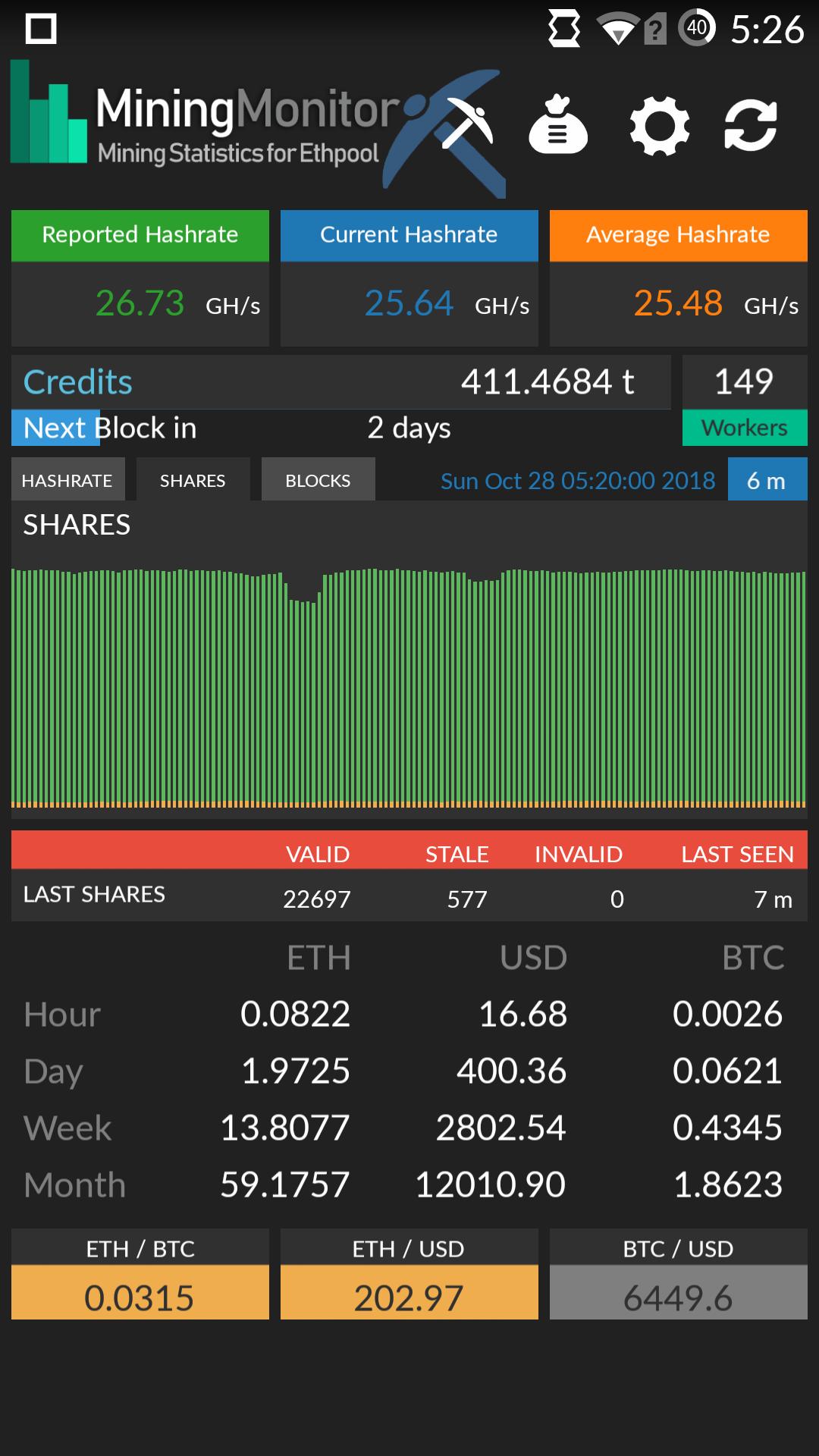Tap the Month row label
This screenshot has width=819, height=1456.
coord(74,1185)
